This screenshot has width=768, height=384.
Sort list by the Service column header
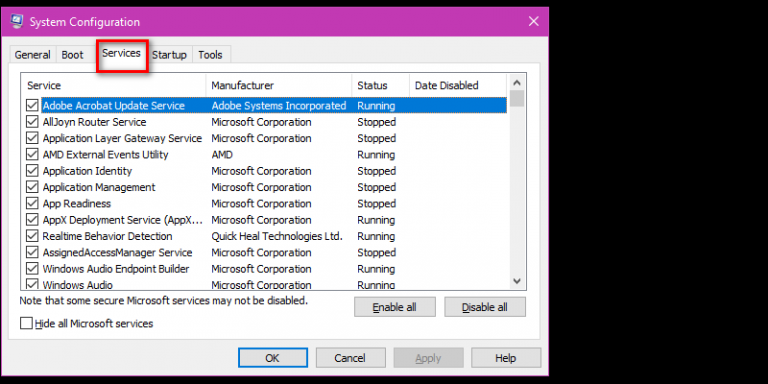[x=114, y=86]
